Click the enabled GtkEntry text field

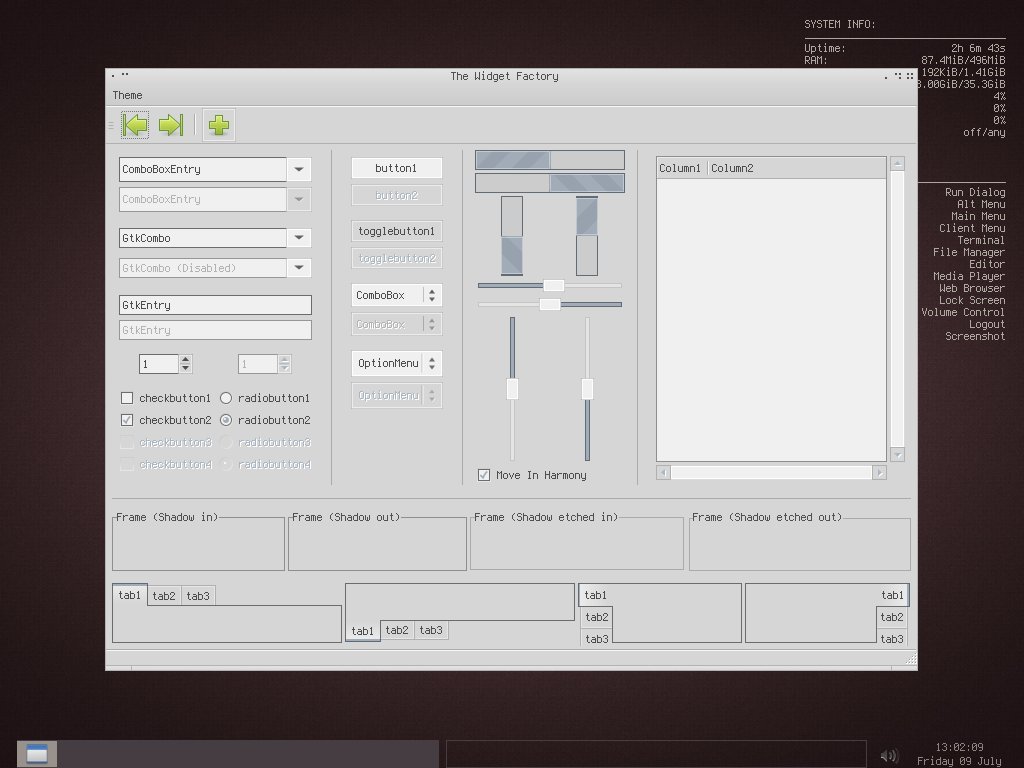click(x=215, y=305)
